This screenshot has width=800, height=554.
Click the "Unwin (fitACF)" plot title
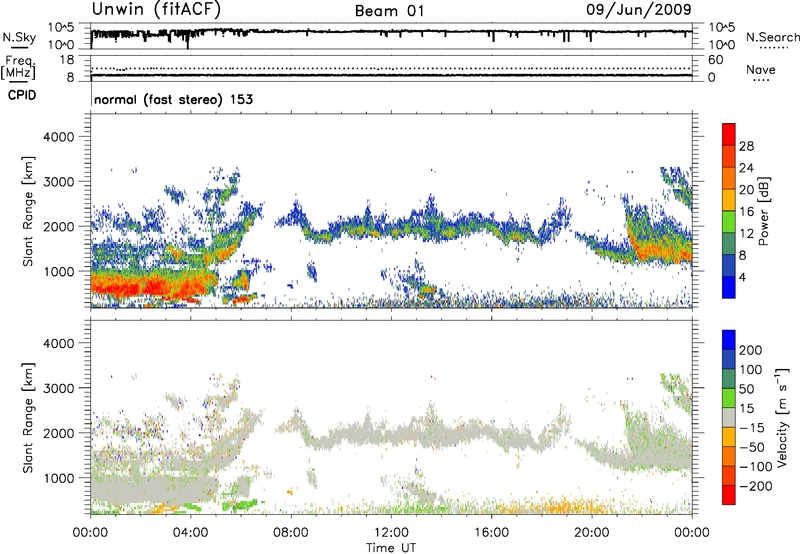(156, 9)
